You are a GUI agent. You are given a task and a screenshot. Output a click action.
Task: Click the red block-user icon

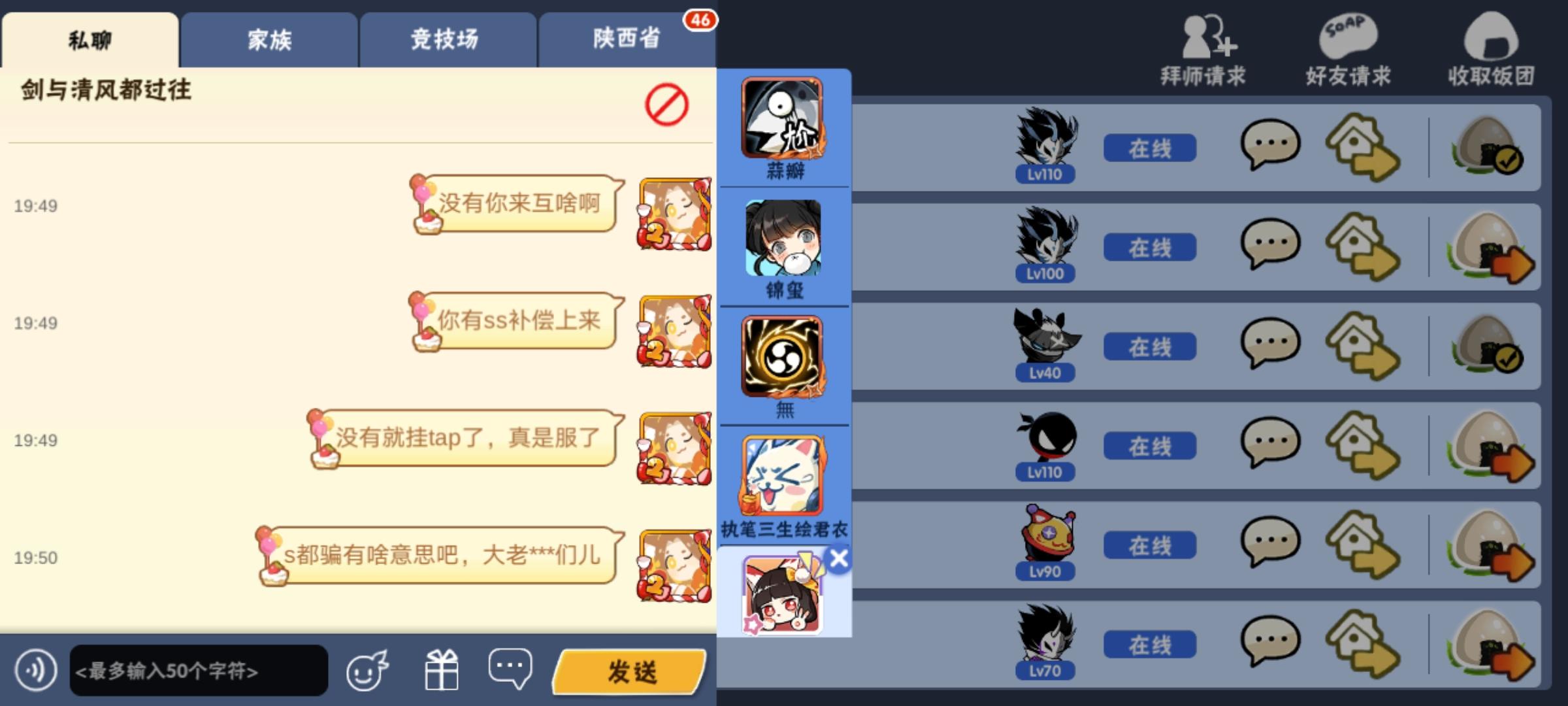[666, 105]
